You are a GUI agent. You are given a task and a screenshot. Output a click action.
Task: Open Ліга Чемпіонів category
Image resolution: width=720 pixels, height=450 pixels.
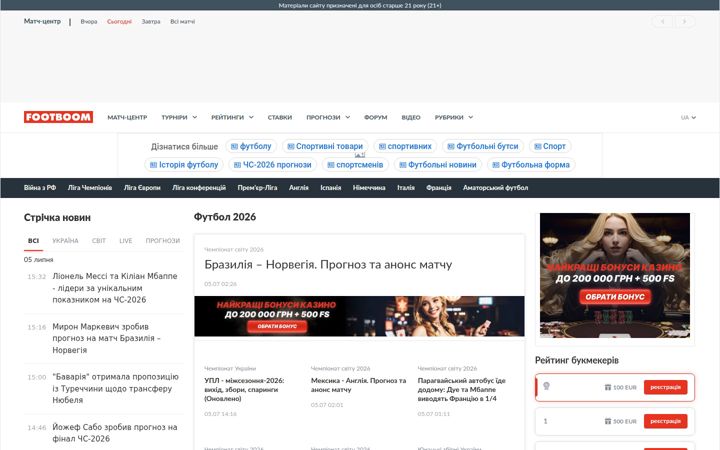pyautogui.click(x=90, y=188)
